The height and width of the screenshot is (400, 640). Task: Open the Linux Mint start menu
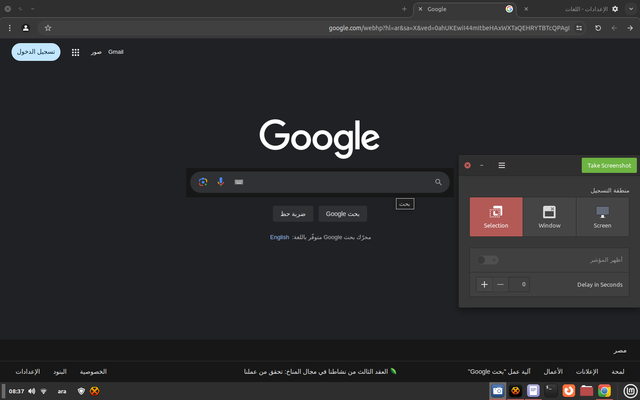(631, 391)
